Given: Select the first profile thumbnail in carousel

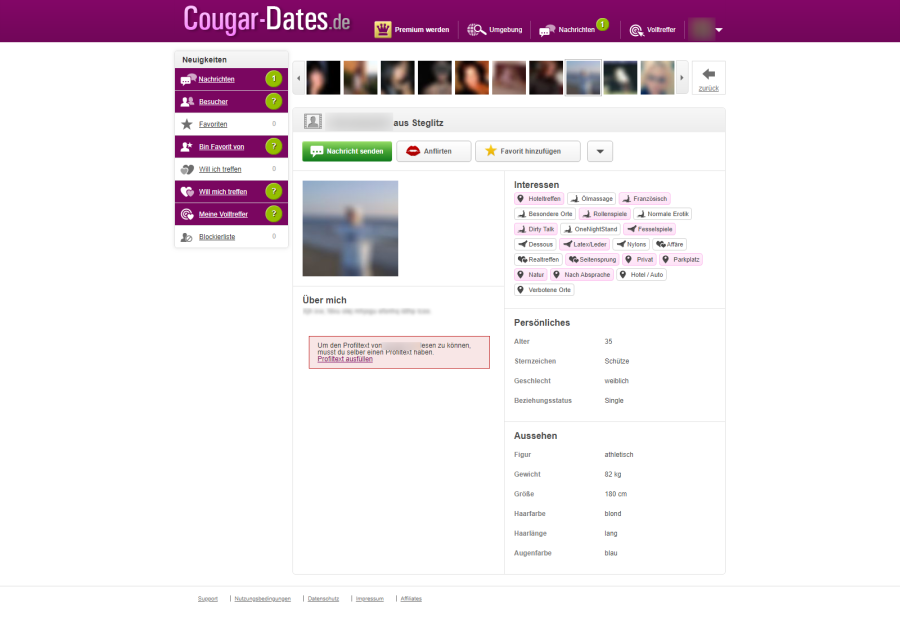Looking at the screenshot, I should coord(323,78).
